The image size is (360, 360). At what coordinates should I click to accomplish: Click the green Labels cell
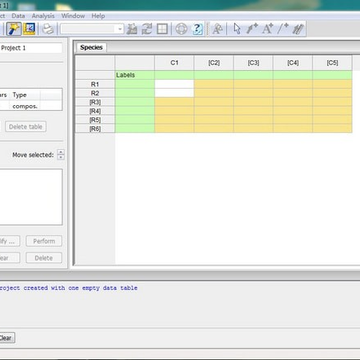tap(135, 75)
